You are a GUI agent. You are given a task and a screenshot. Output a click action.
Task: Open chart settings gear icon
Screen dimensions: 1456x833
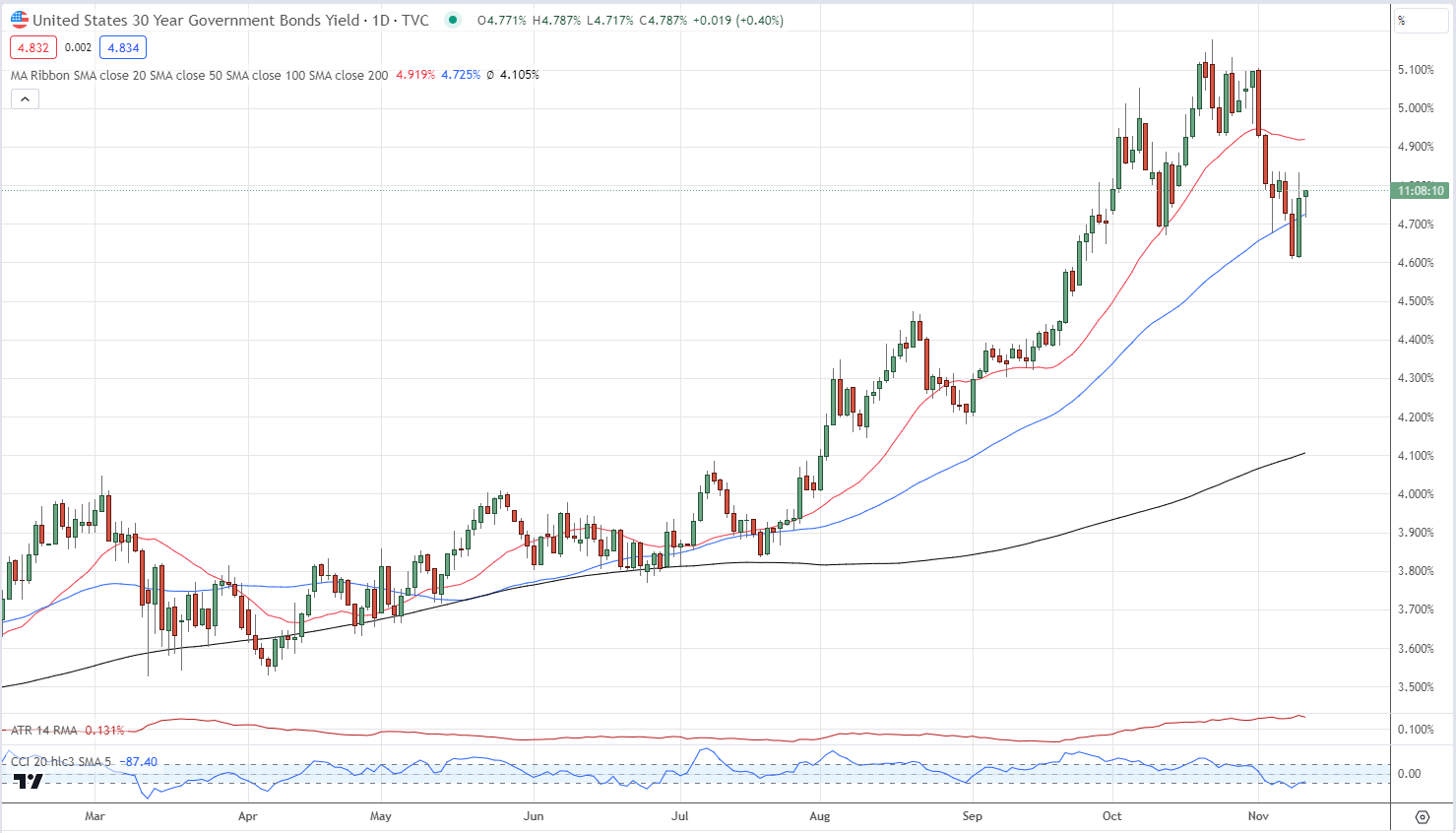coord(1423,817)
